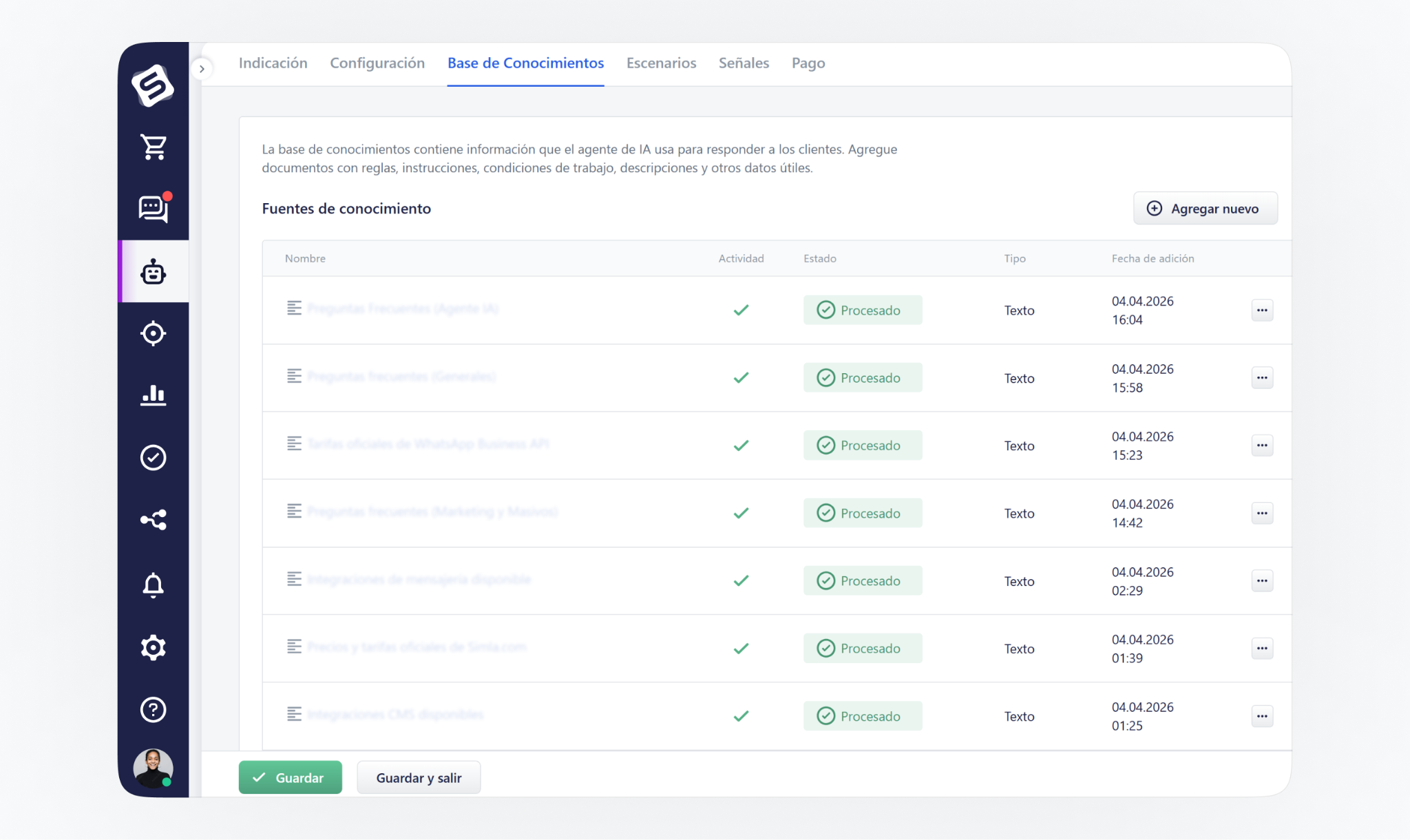
Task: Select the AI robot agent sidebar icon
Action: point(153,272)
